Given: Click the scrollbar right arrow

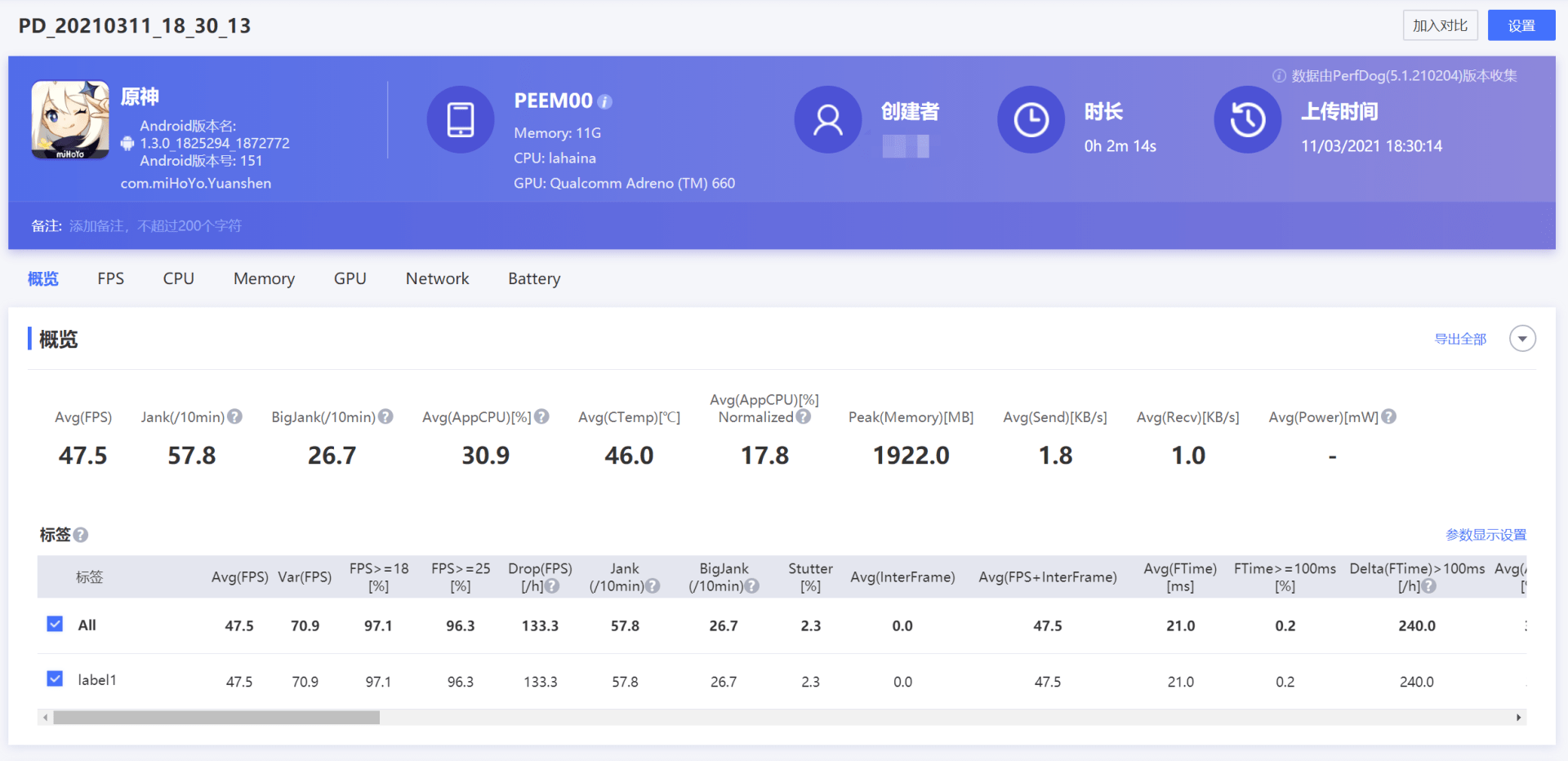Looking at the screenshot, I should pos(1519,718).
